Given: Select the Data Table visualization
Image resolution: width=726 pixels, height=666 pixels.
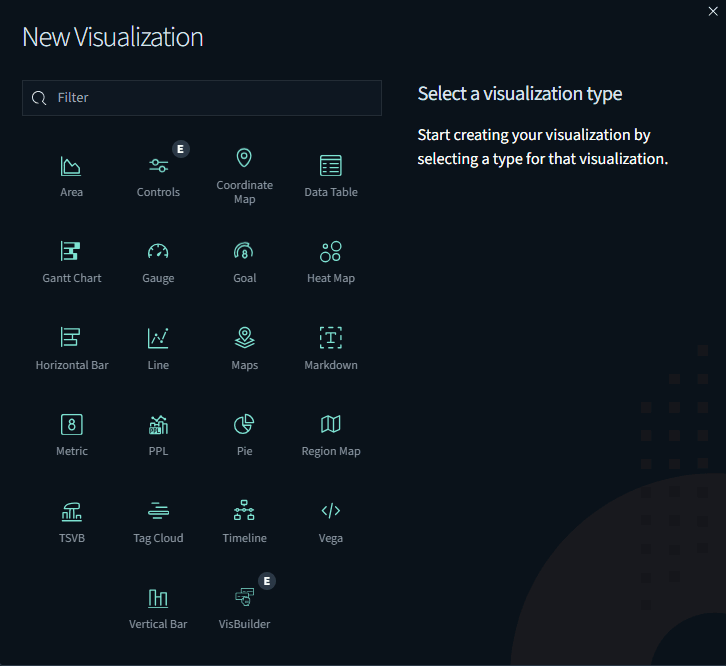Looking at the screenshot, I should pyautogui.click(x=331, y=176).
